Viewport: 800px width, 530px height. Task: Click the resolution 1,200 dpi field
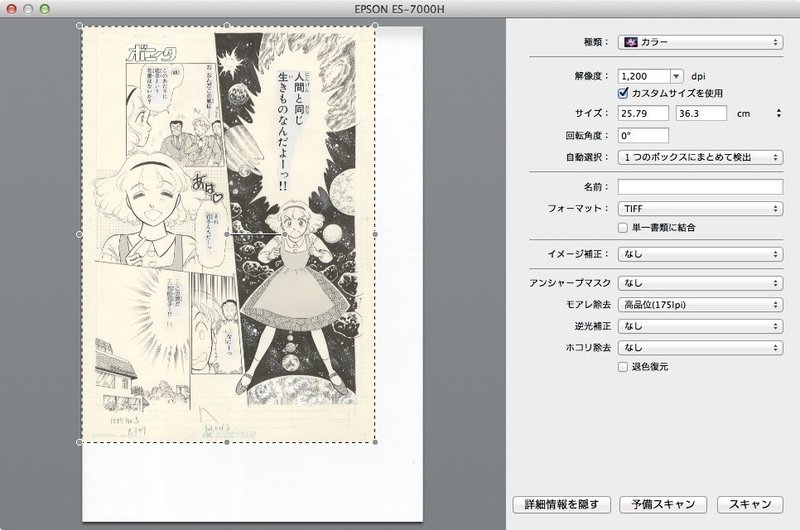tap(643, 76)
